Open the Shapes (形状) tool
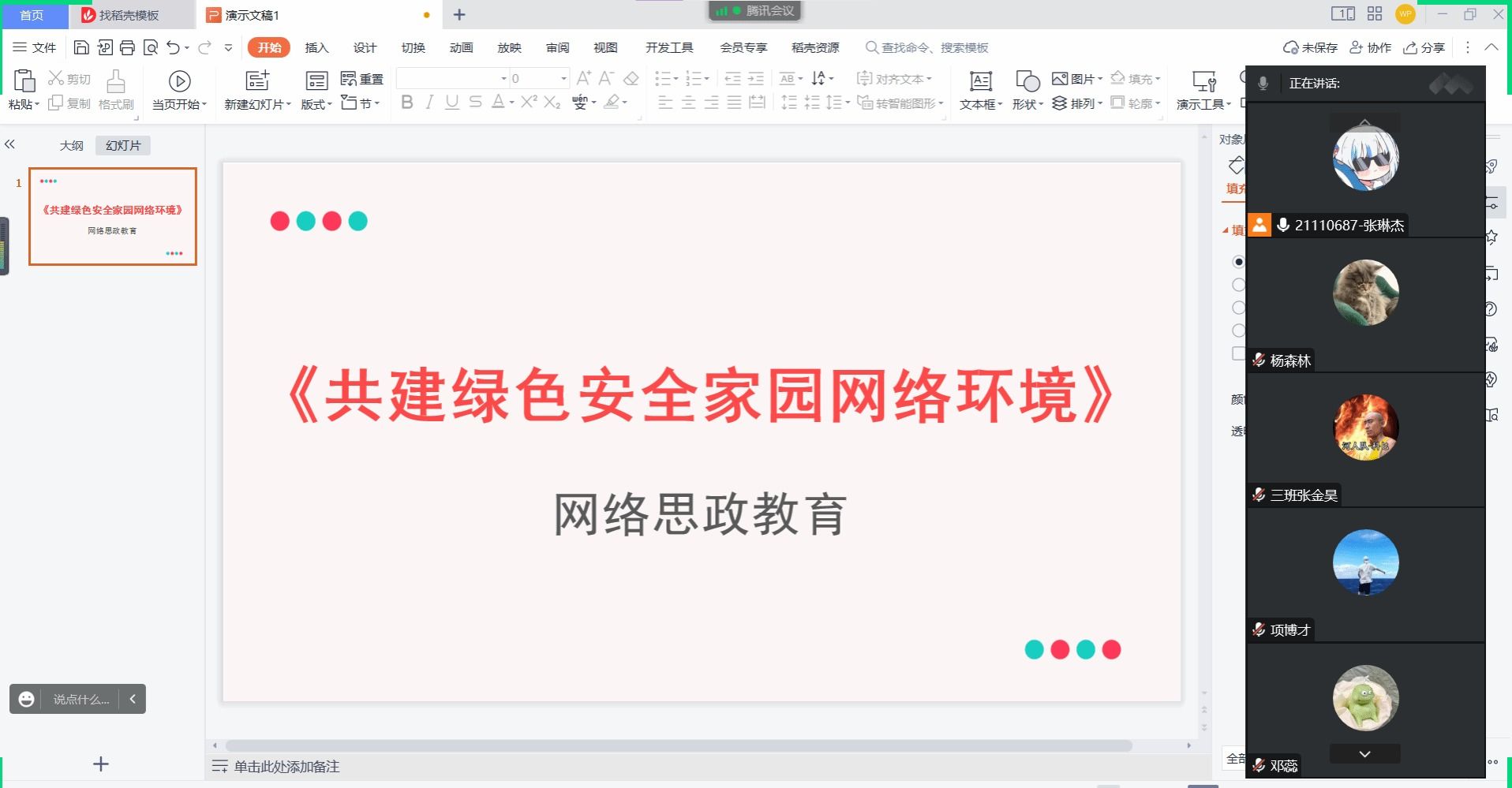The width and height of the screenshot is (1512, 788). tap(1027, 89)
